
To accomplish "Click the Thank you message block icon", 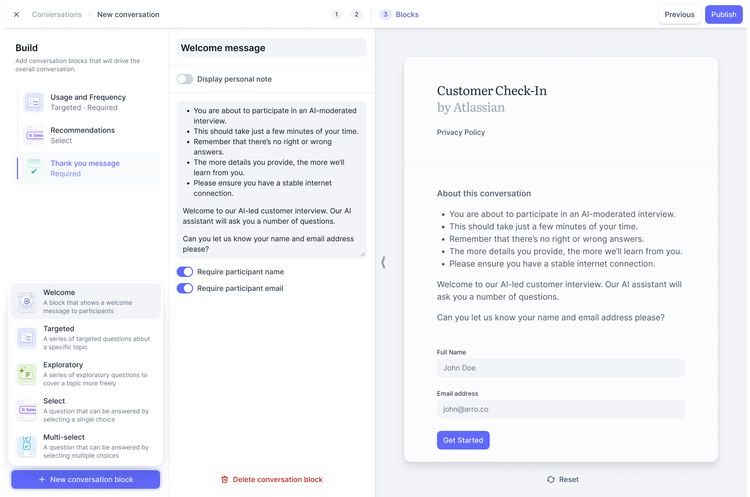I will (x=34, y=168).
